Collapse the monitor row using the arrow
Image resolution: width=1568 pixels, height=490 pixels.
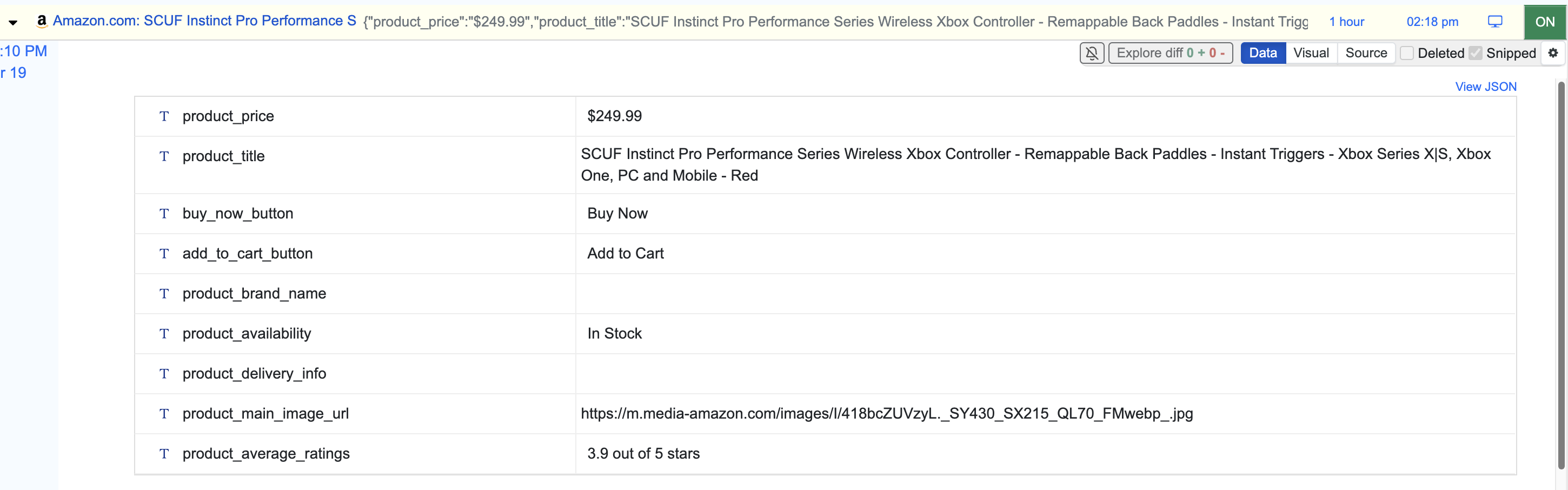tap(13, 23)
